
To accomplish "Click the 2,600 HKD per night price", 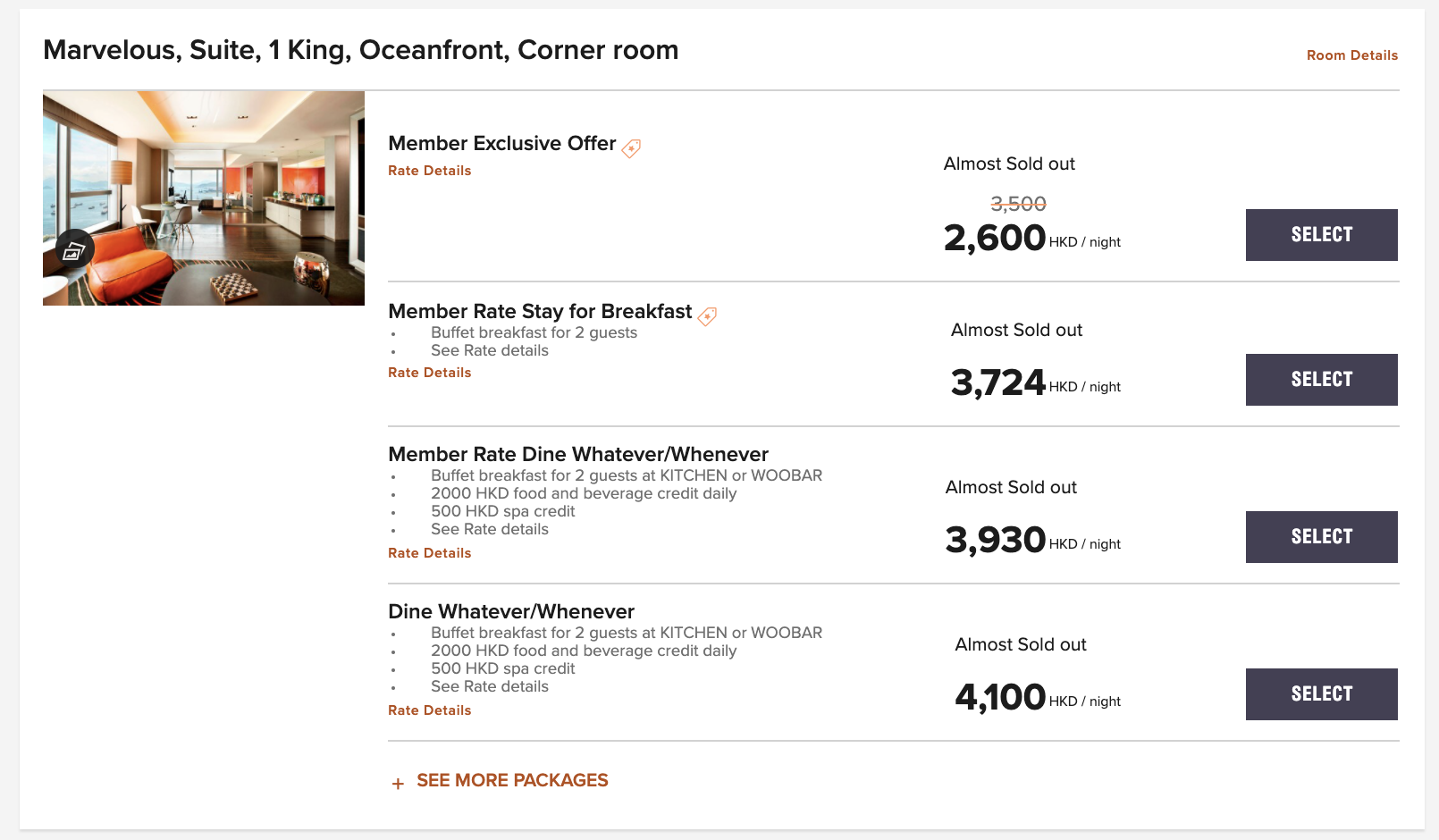I will (1032, 239).
